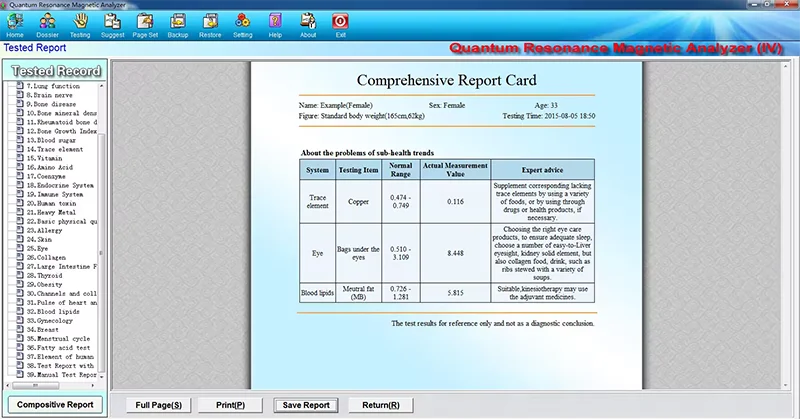Screen dimensions: 800x419
Task: Open the Dossier icon
Action: [47, 22]
